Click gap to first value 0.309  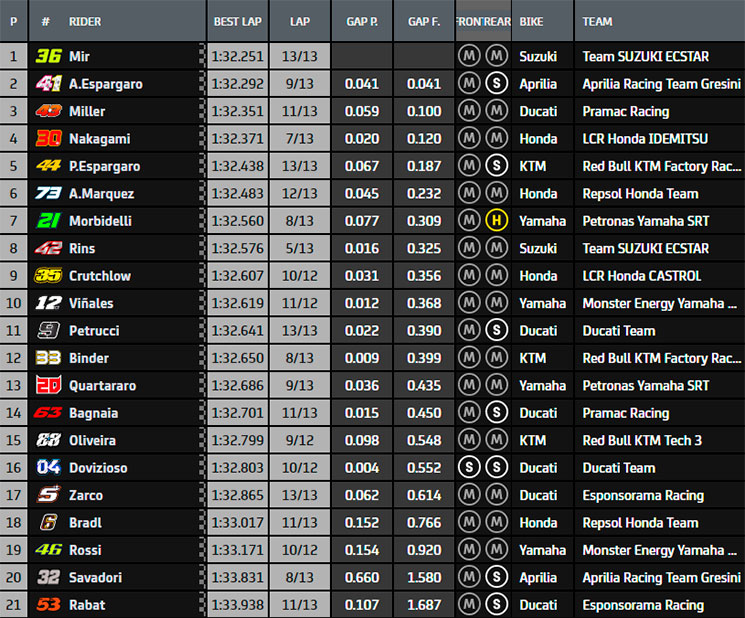(x=424, y=221)
